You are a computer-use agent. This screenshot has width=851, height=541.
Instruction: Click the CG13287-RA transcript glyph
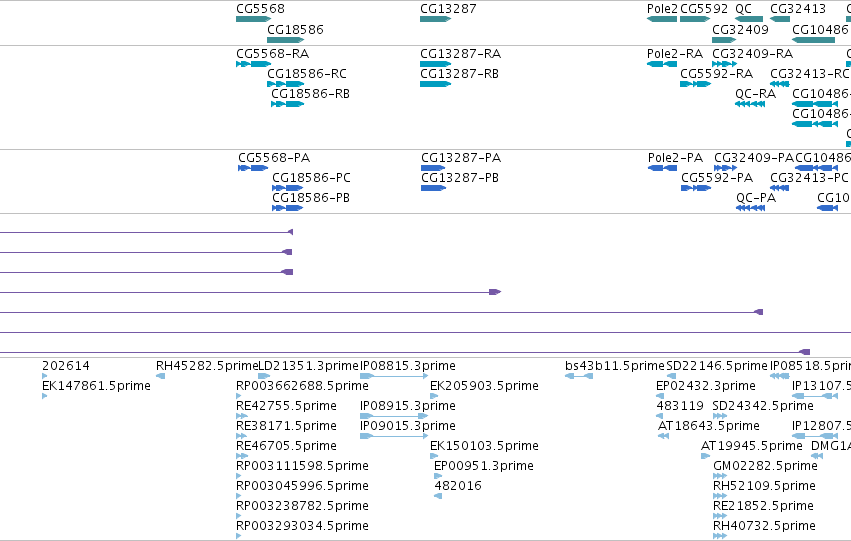pyautogui.click(x=435, y=64)
